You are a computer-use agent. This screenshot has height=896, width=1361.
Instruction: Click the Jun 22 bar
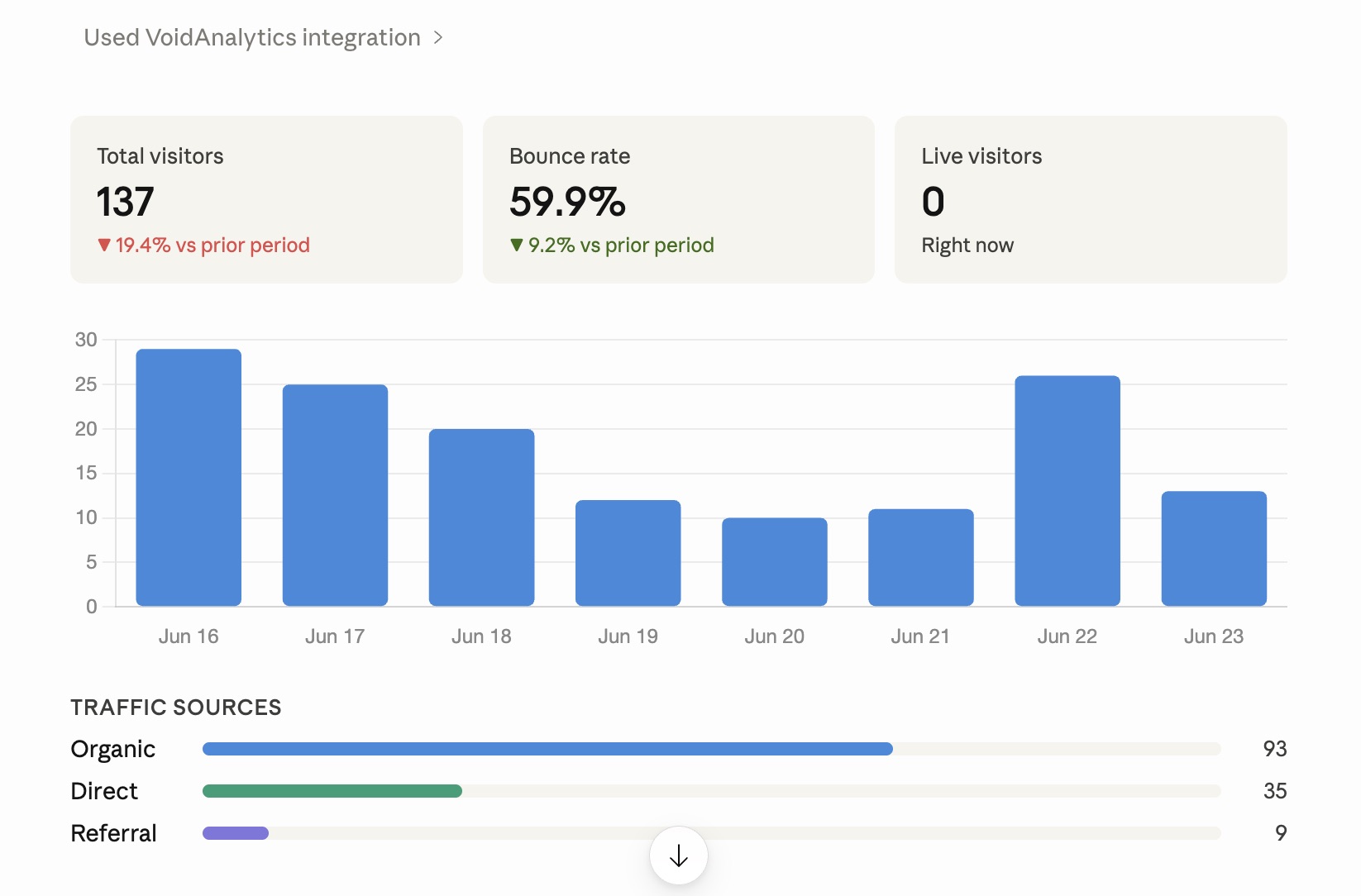1067,491
